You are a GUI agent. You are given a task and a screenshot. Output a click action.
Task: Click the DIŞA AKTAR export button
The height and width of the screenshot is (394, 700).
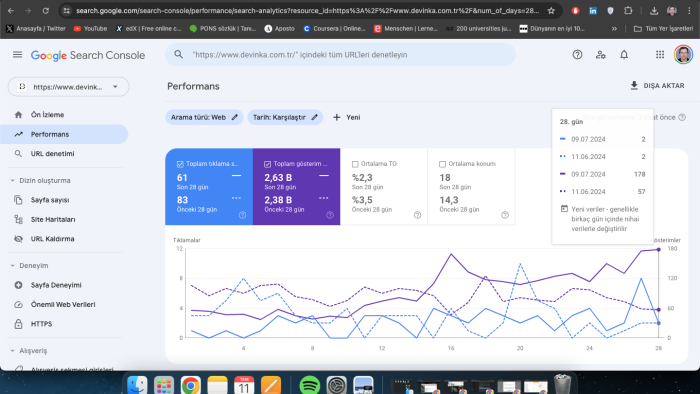coord(657,86)
